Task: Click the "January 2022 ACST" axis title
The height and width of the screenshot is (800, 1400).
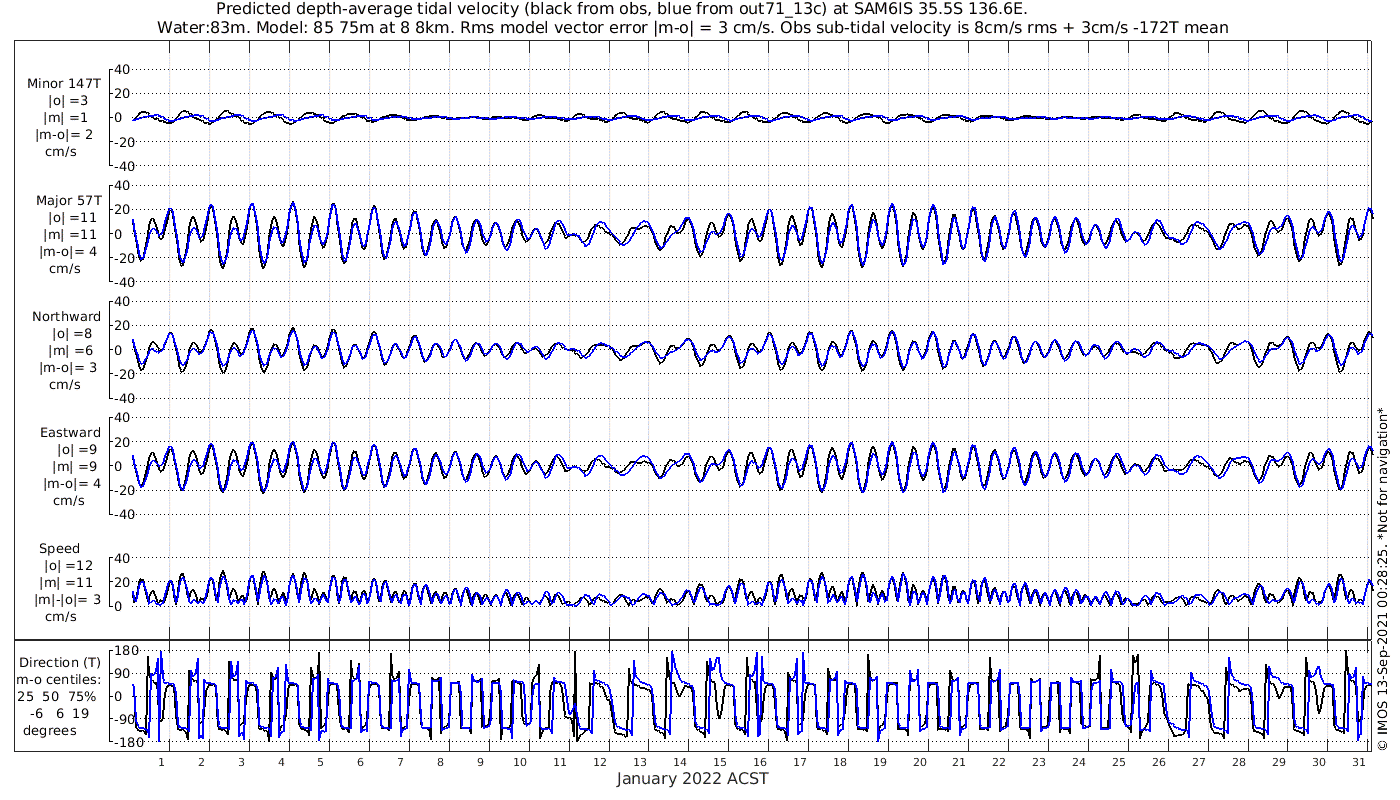Action: pyautogui.click(x=692, y=779)
